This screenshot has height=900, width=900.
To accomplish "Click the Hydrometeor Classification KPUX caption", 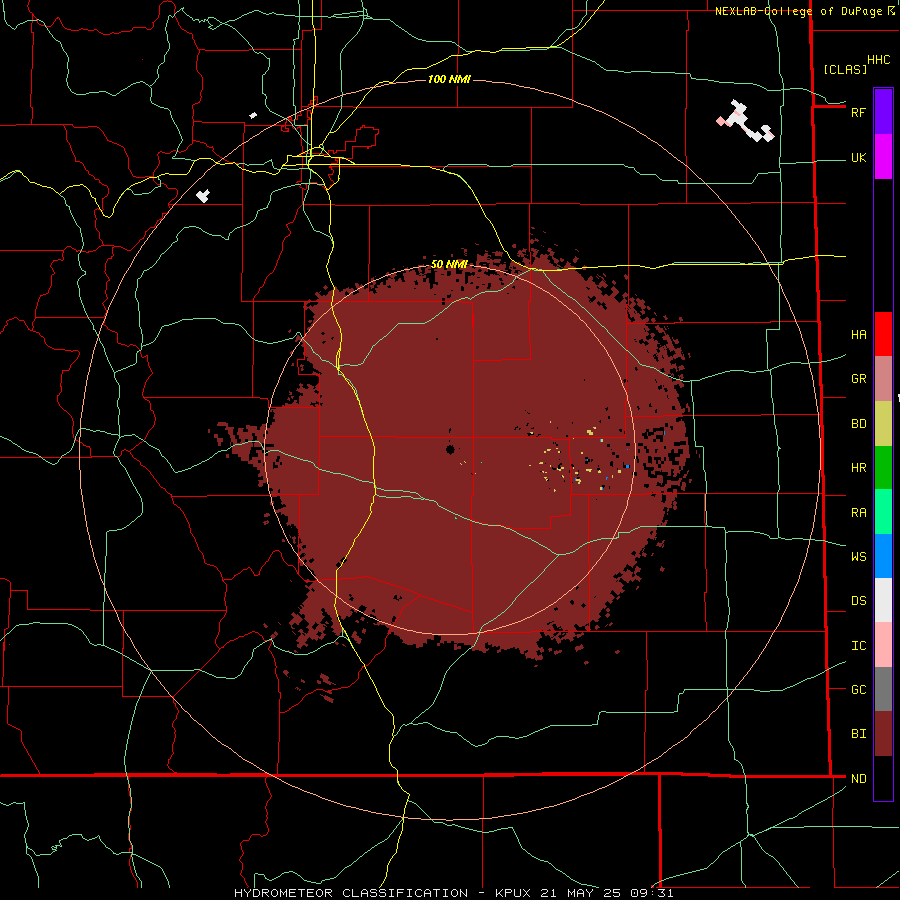I will (453, 893).
